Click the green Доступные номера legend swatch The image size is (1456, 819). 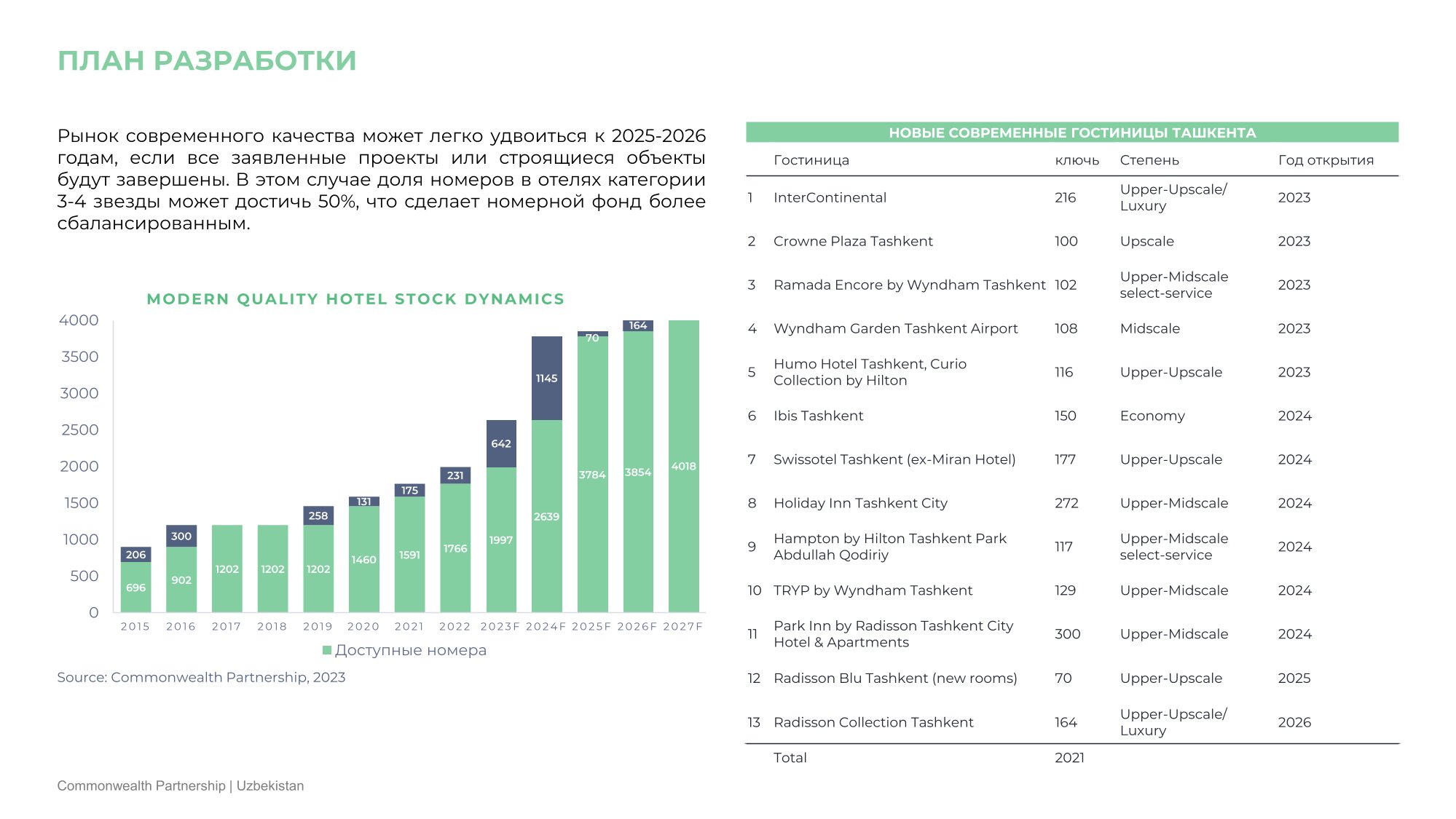tap(327, 650)
